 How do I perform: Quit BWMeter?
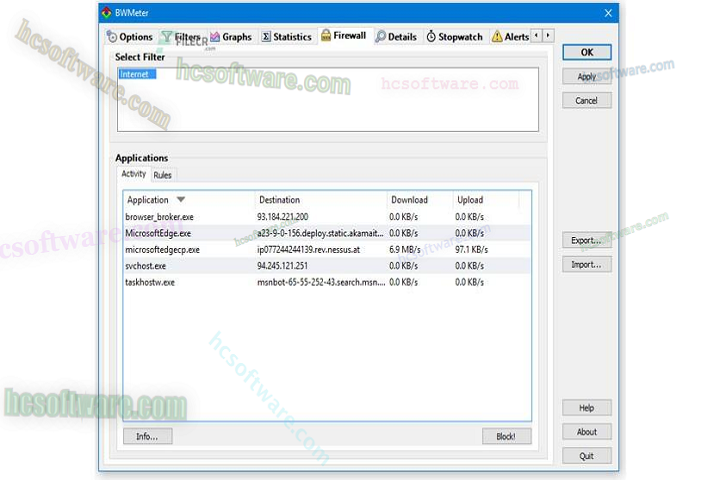(587, 456)
